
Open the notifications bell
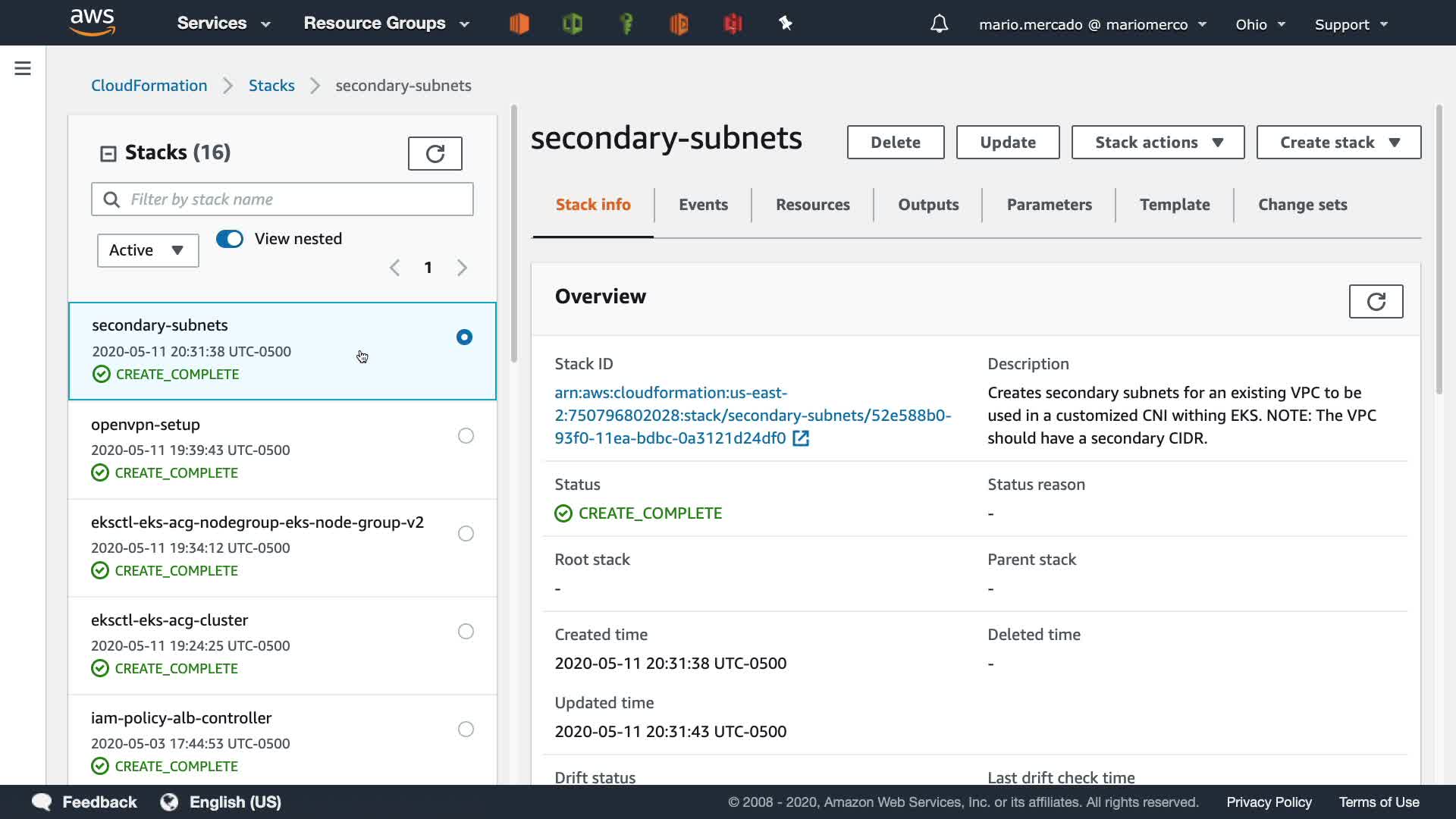(939, 24)
